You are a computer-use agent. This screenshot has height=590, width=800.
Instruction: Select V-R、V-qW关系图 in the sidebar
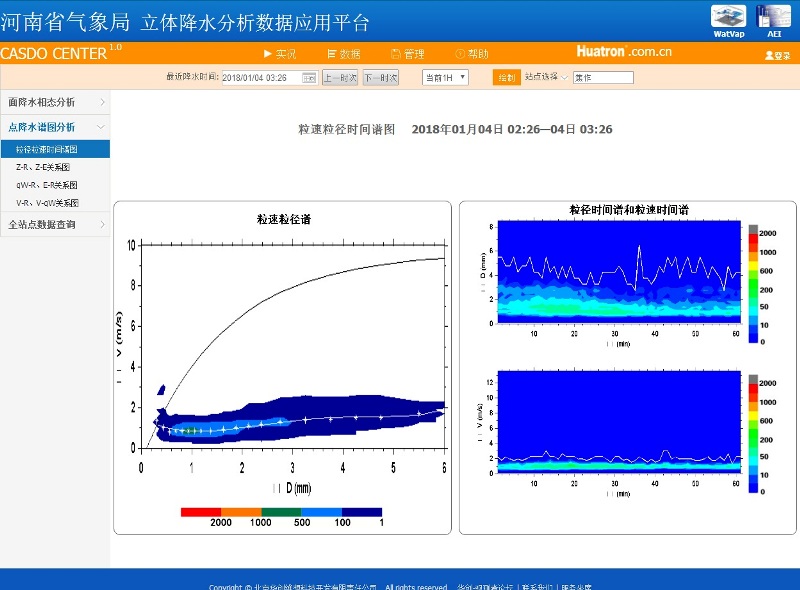[46, 203]
